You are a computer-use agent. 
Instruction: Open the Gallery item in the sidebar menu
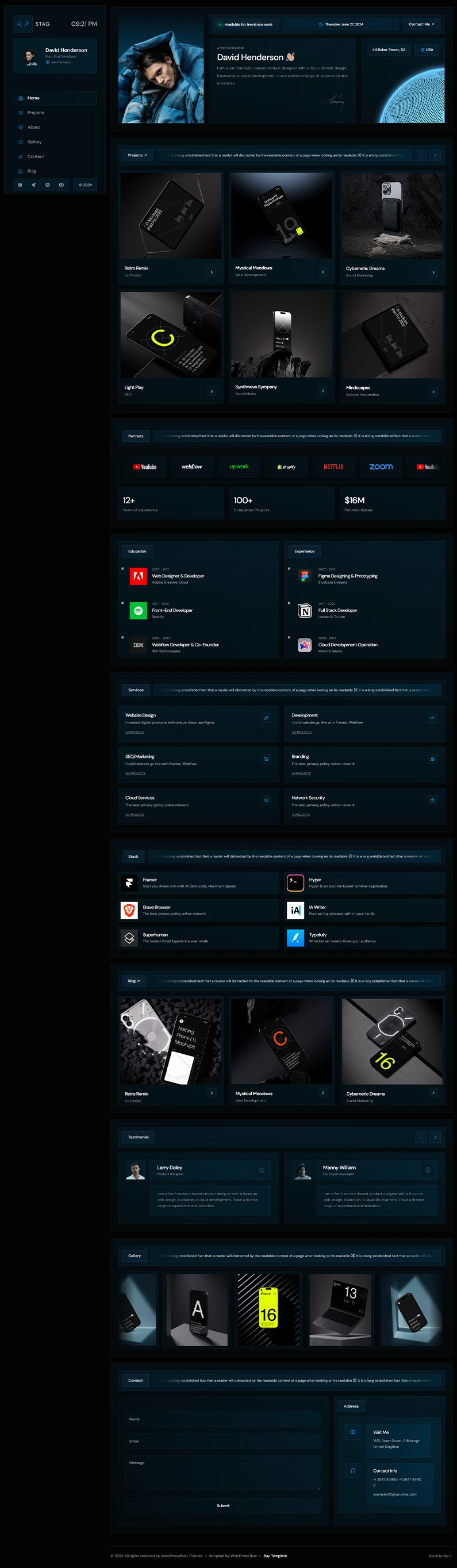click(34, 142)
